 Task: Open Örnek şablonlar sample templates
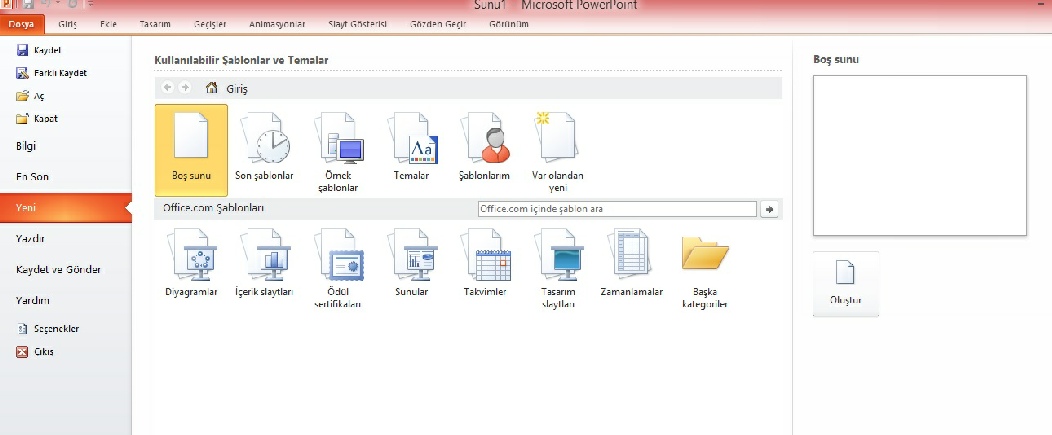pos(338,152)
